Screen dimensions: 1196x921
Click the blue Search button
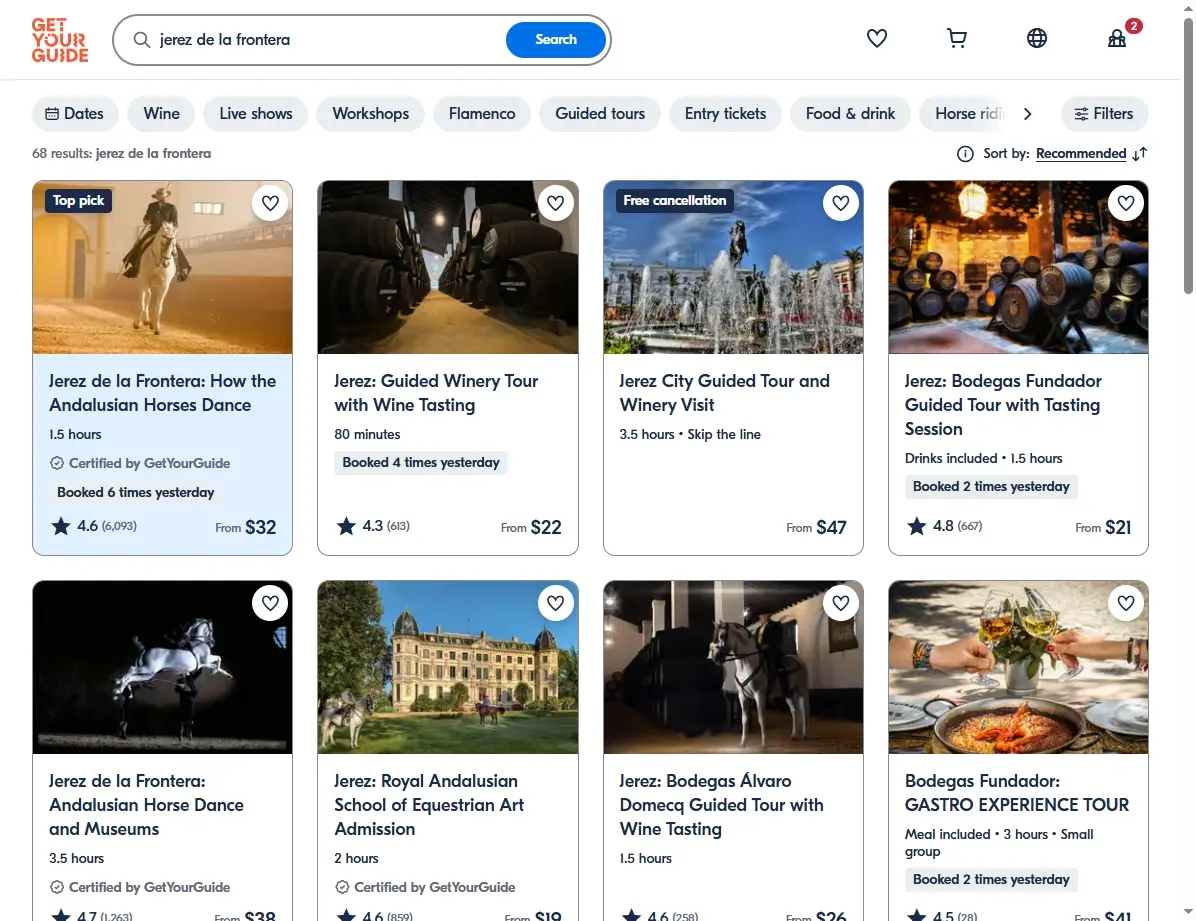555,40
